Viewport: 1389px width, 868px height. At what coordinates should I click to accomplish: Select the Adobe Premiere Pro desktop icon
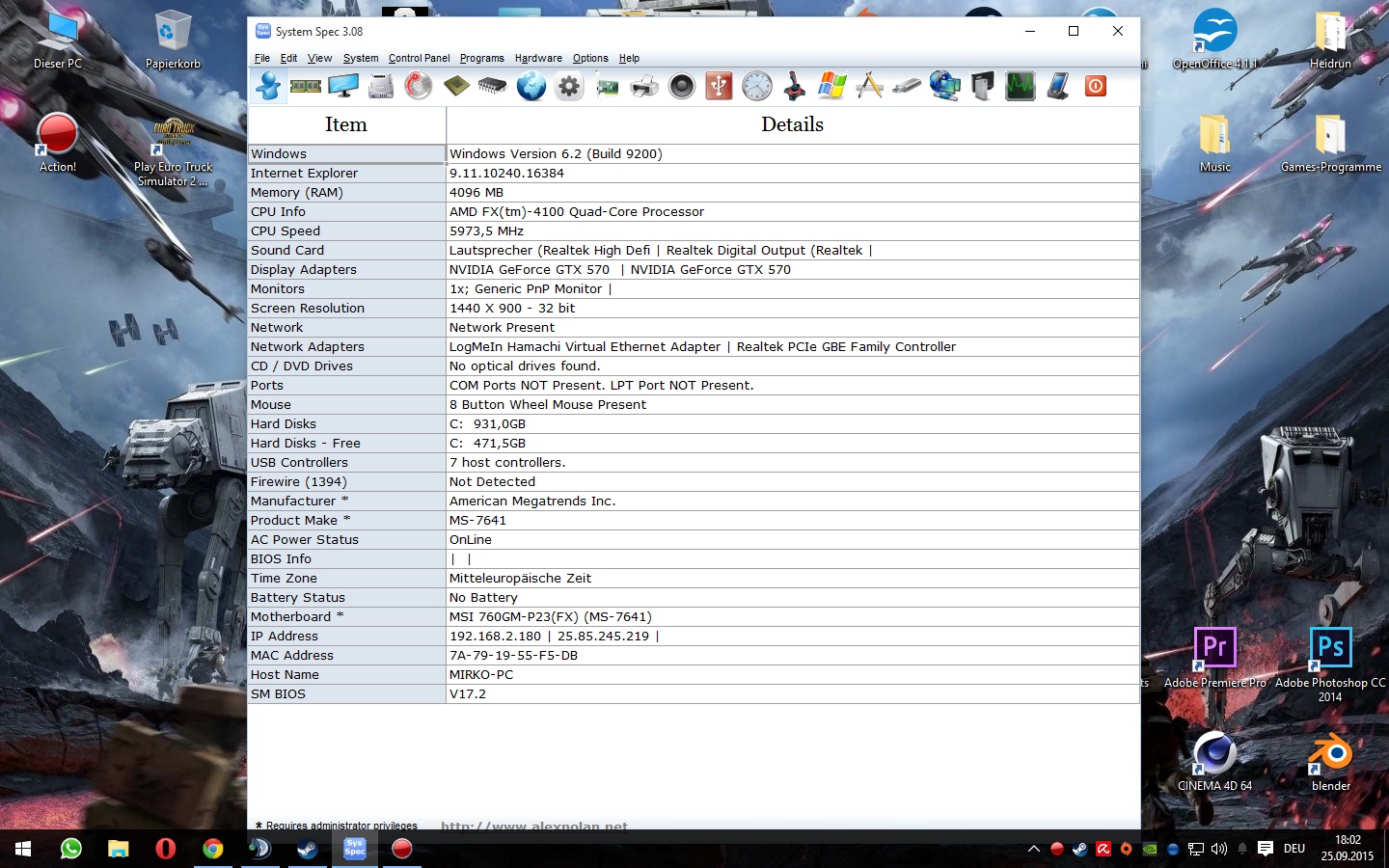(x=1215, y=658)
